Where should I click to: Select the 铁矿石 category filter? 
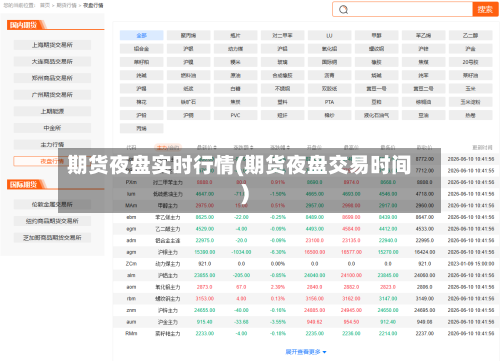click(x=188, y=102)
